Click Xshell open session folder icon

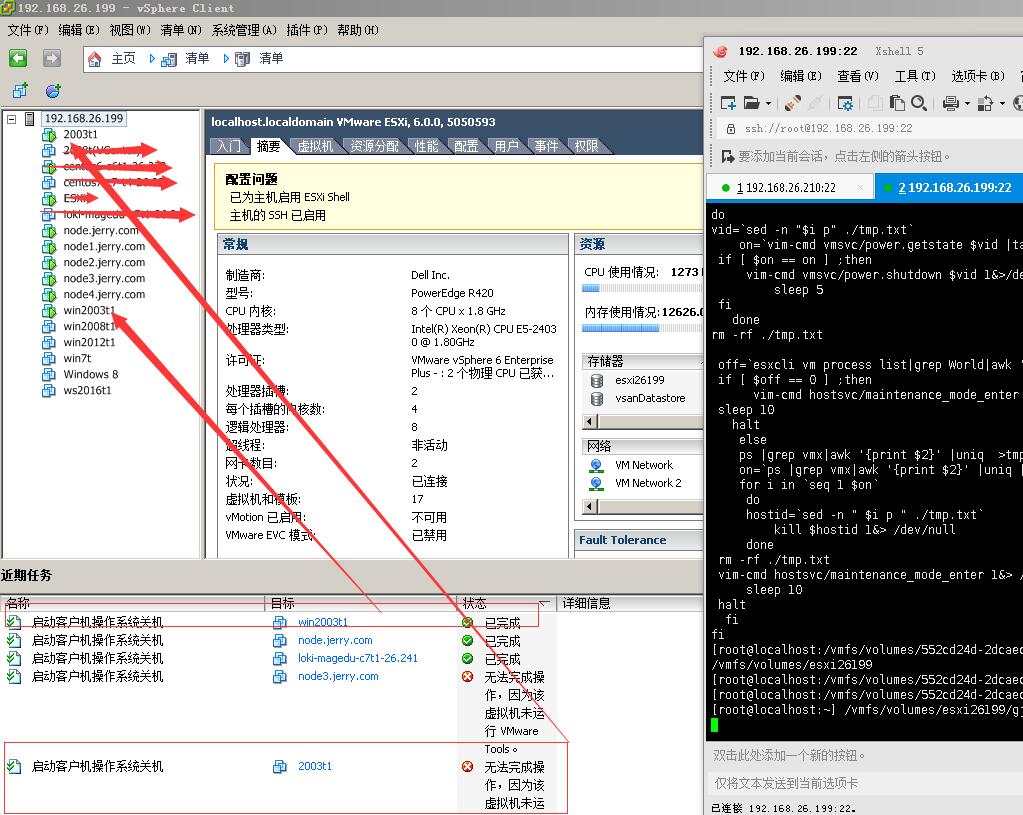(x=752, y=103)
